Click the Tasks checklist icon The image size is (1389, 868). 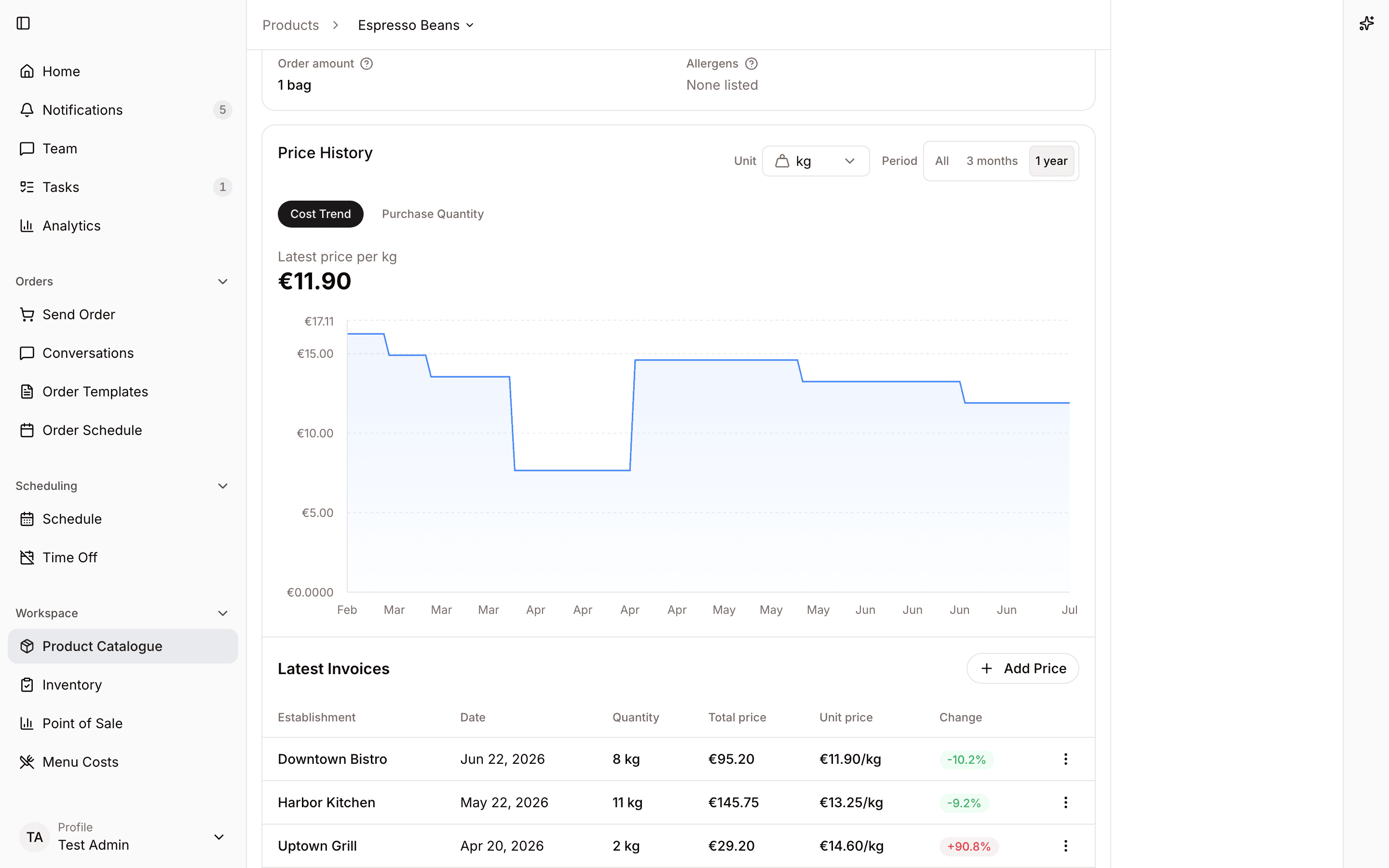point(27,187)
